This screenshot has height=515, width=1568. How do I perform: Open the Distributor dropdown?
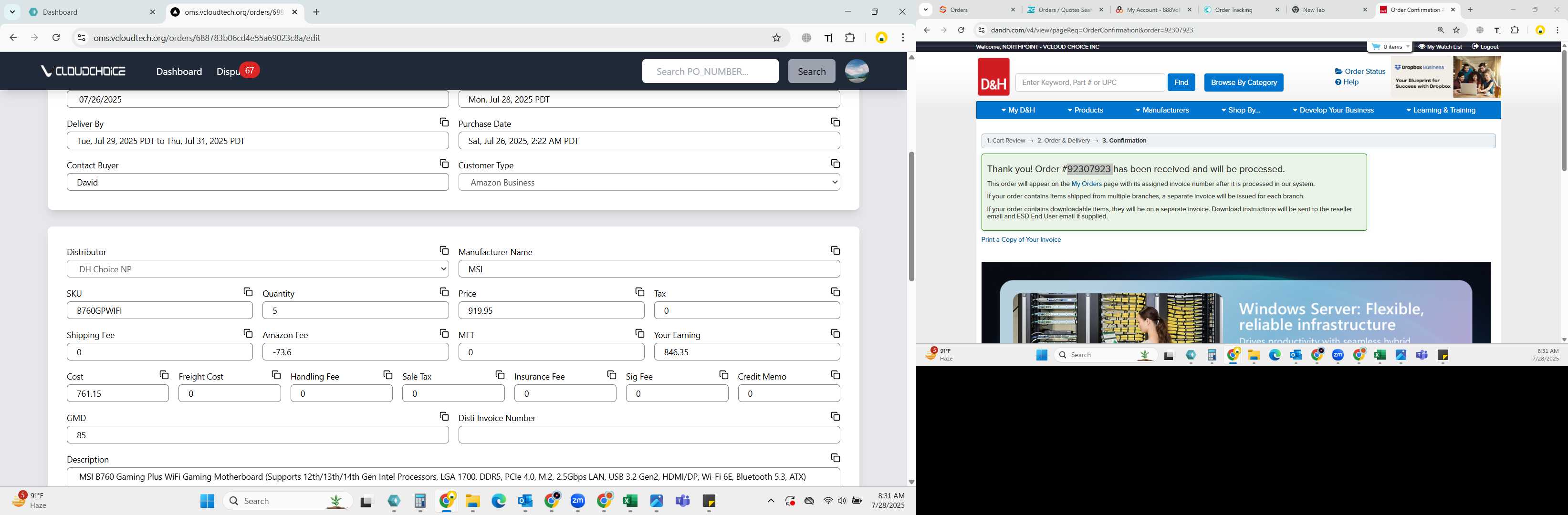(258, 269)
